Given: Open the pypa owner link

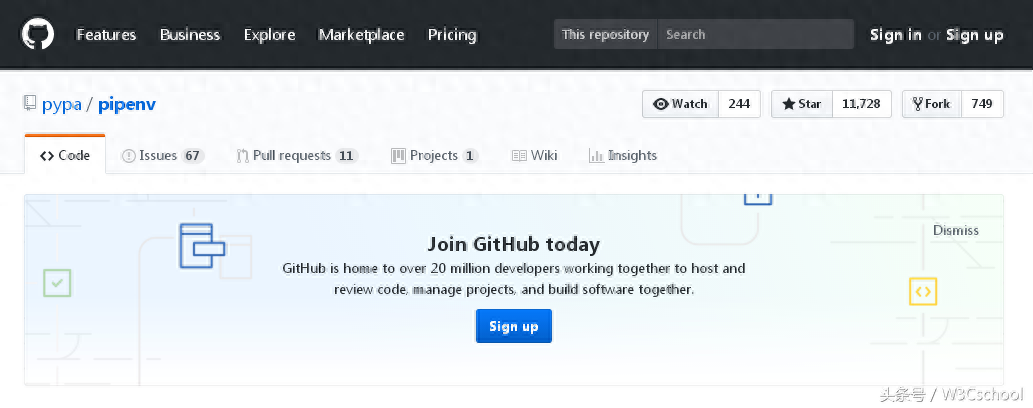Looking at the screenshot, I should click(61, 104).
